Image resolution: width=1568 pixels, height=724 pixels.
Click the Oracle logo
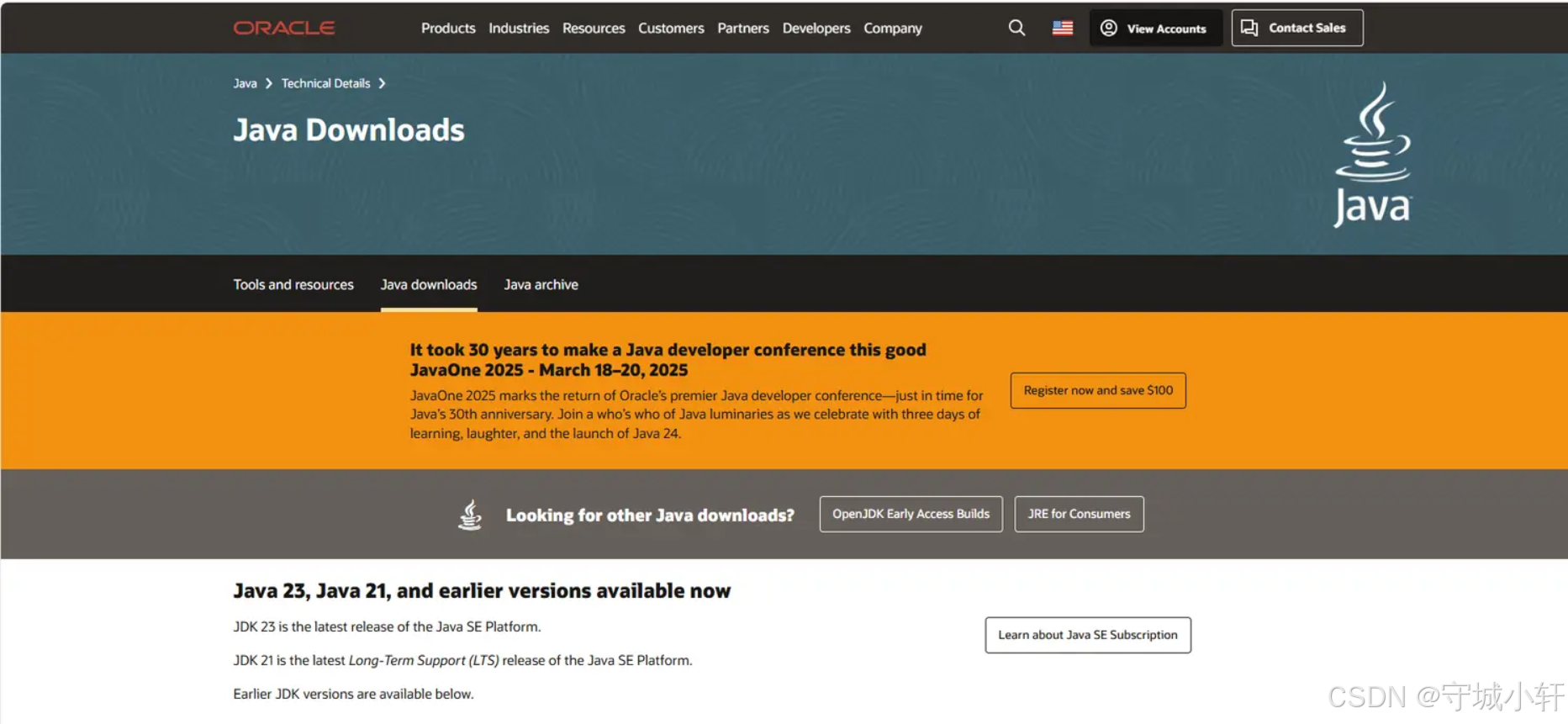click(284, 28)
